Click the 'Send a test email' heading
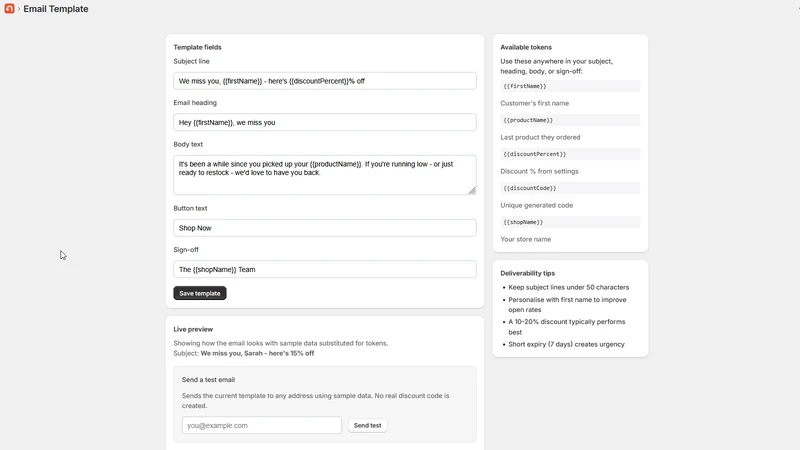The height and width of the screenshot is (450, 800). 208,380
